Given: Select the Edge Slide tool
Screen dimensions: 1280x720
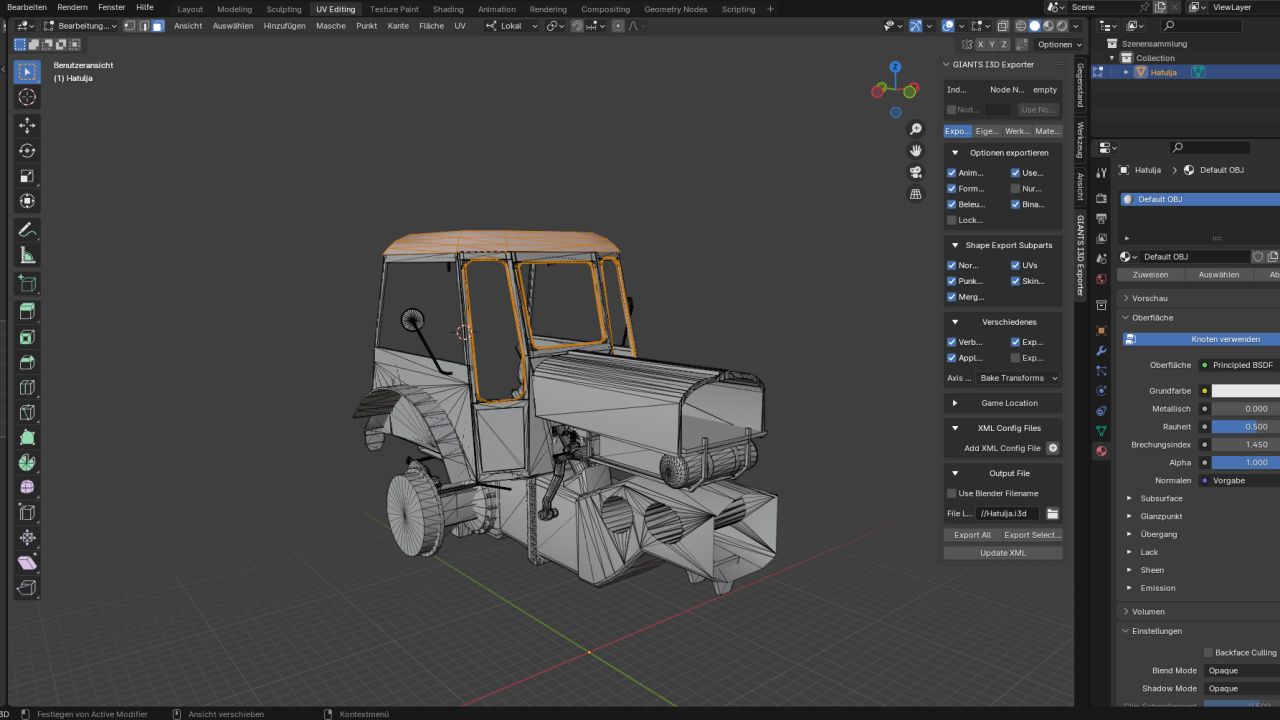Looking at the screenshot, I should tap(27, 512).
